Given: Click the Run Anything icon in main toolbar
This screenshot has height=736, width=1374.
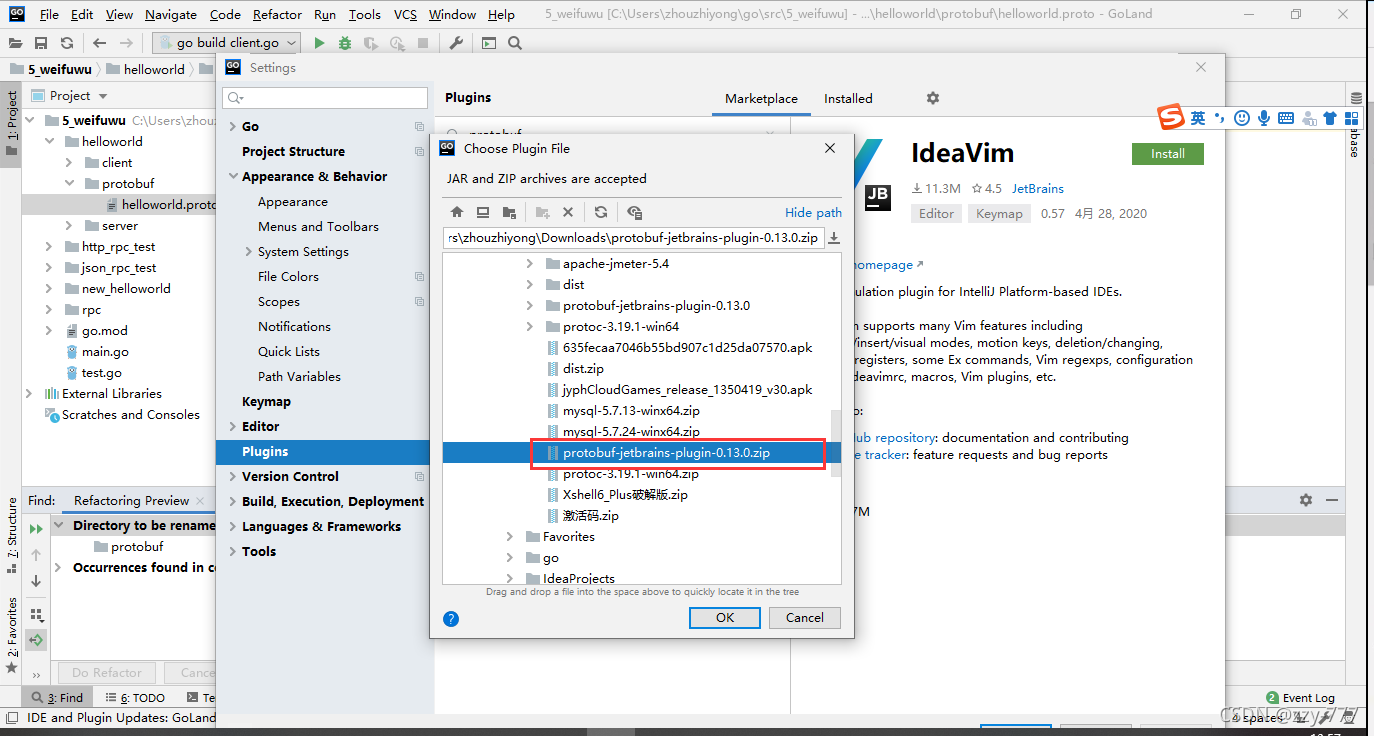Looking at the screenshot, I should pos(488,43).
